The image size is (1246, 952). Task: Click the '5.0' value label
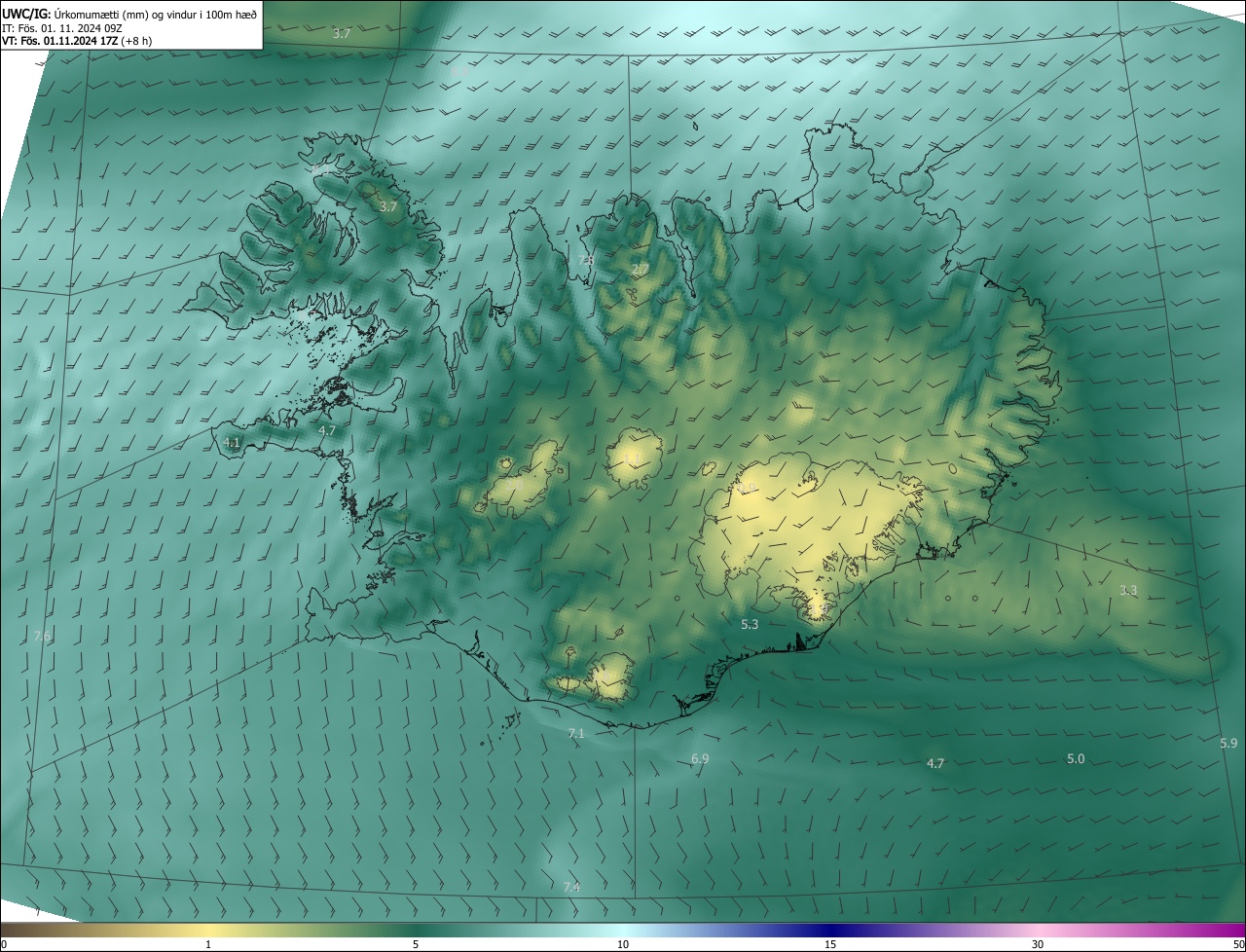coord(1076,758)
